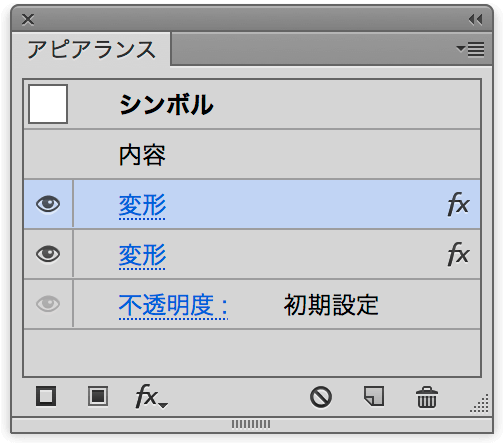Screen dimensions: 504x448
Task: Collapse panel with double-arrow icon
Action: (x=475, y=20)
